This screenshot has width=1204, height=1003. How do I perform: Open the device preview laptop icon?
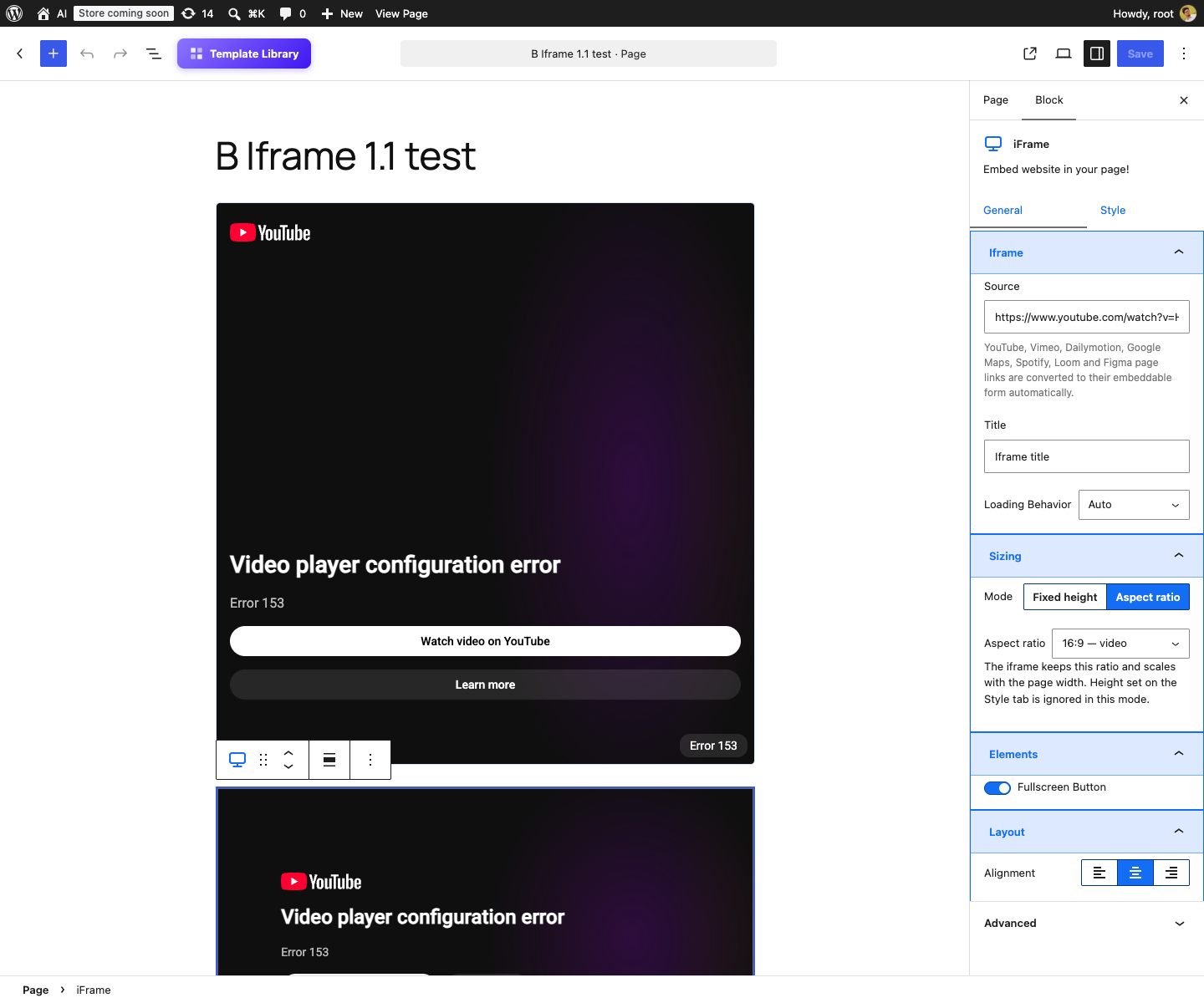pos(1064,53)
